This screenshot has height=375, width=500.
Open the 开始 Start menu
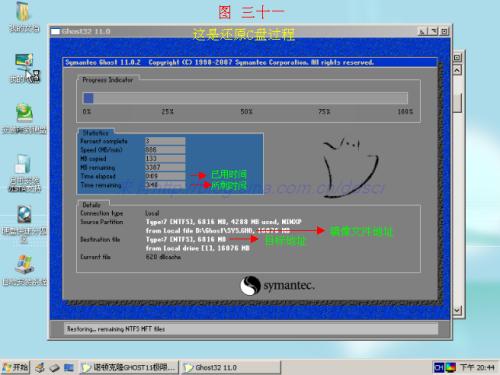(x=15, y=367)
